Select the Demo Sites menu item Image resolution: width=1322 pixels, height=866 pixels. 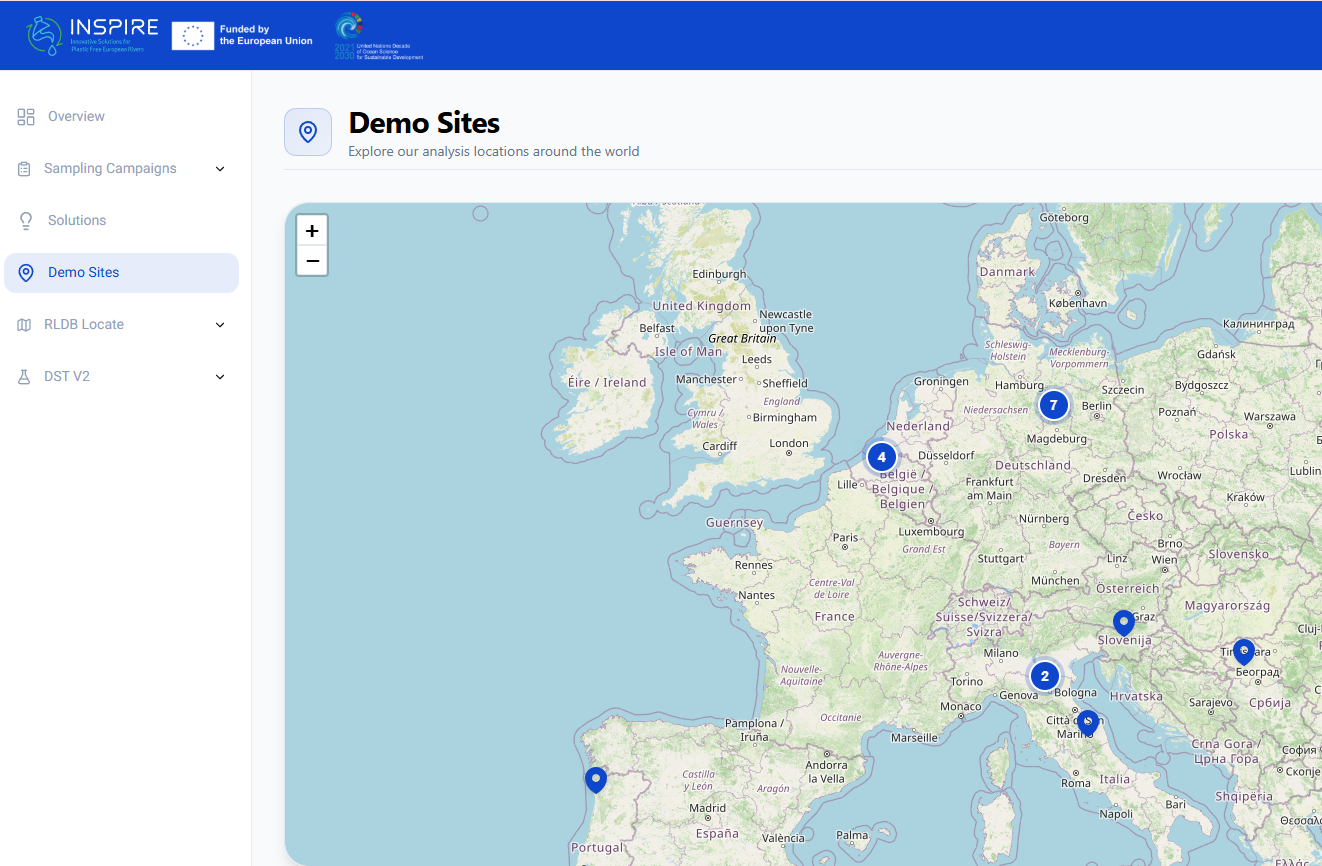point(121,273)
